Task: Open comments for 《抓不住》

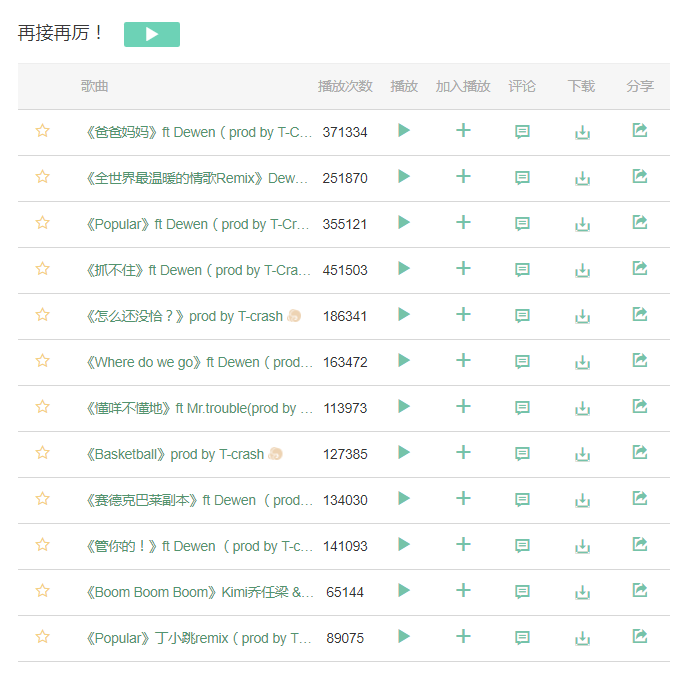Action: (522, 270)
